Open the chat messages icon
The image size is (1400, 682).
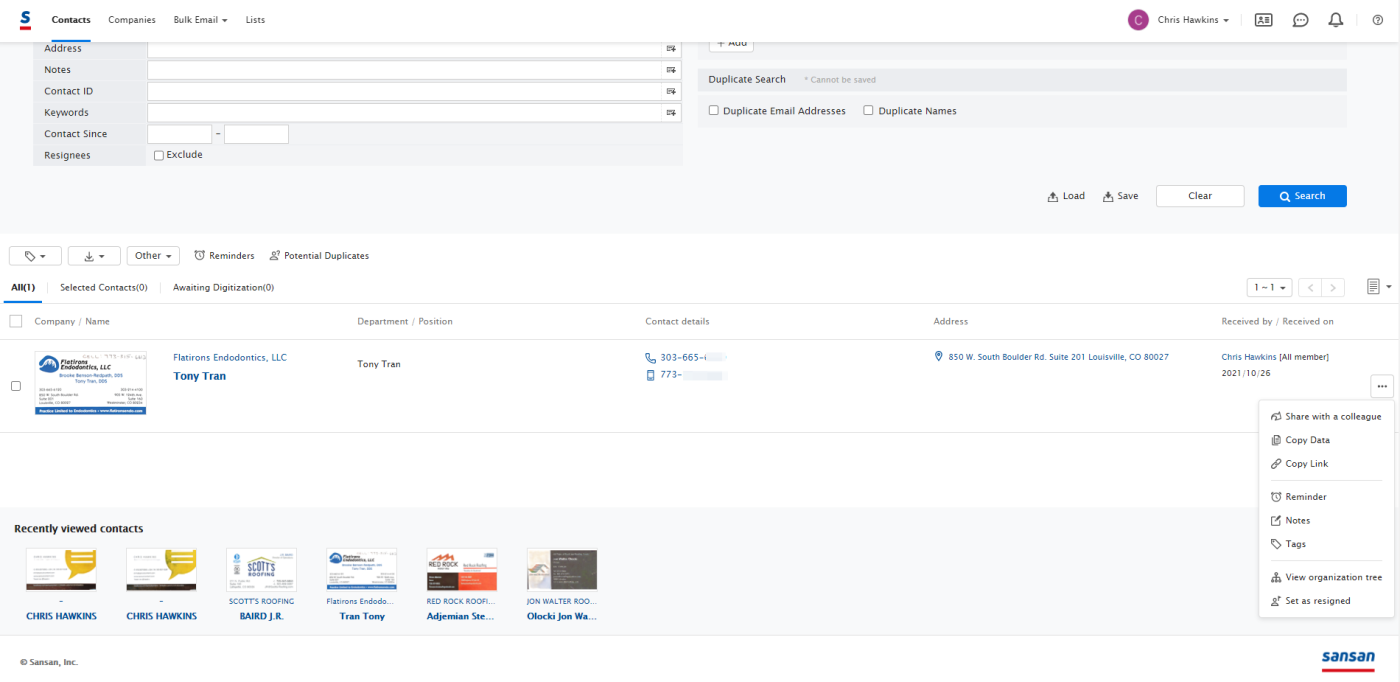tap(1300, 19)
